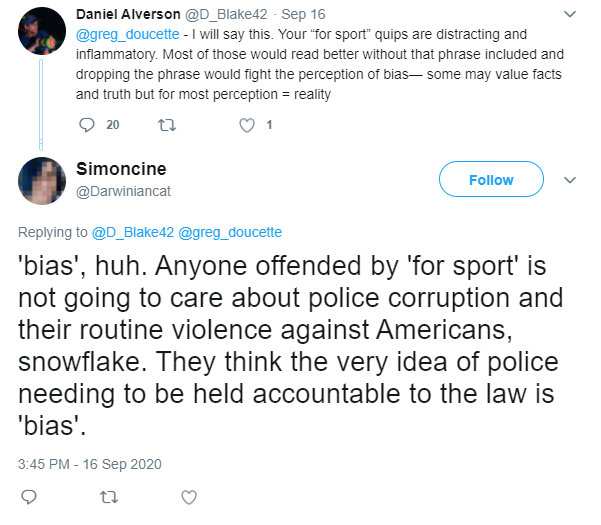Retweet Daniel Alverson's tweet
Viewport: 601px width, 525px height.
(x=167, y=125)
